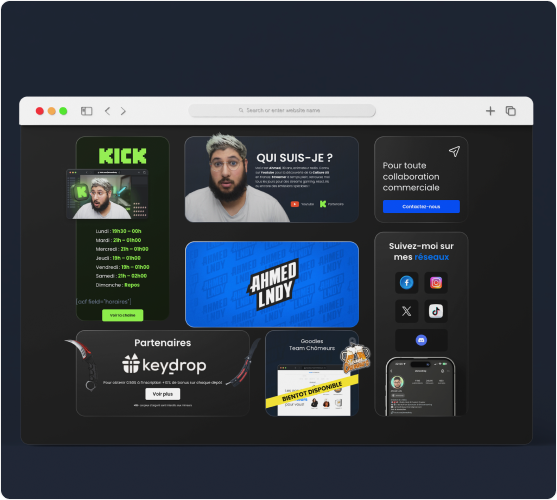
Task: Click the Mardi schedule row
Action: pyautogui.click(x=118, y=240)
